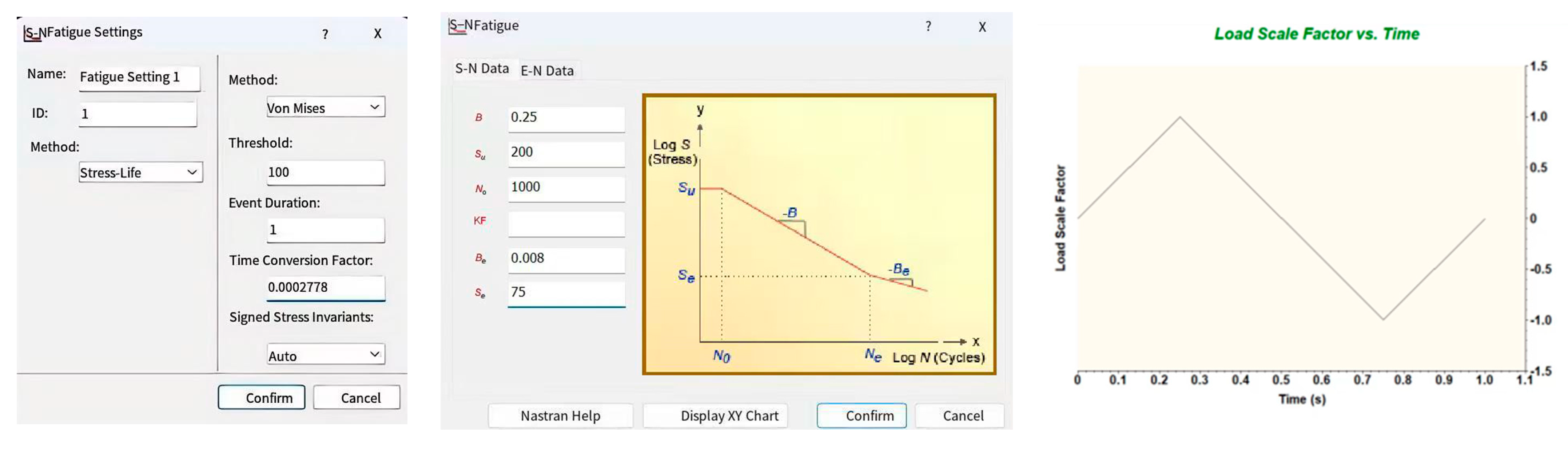The image size is (1568, 449).
Task: Click the help question mark in S-N Fatigue dialog
Action: (928, 26)
